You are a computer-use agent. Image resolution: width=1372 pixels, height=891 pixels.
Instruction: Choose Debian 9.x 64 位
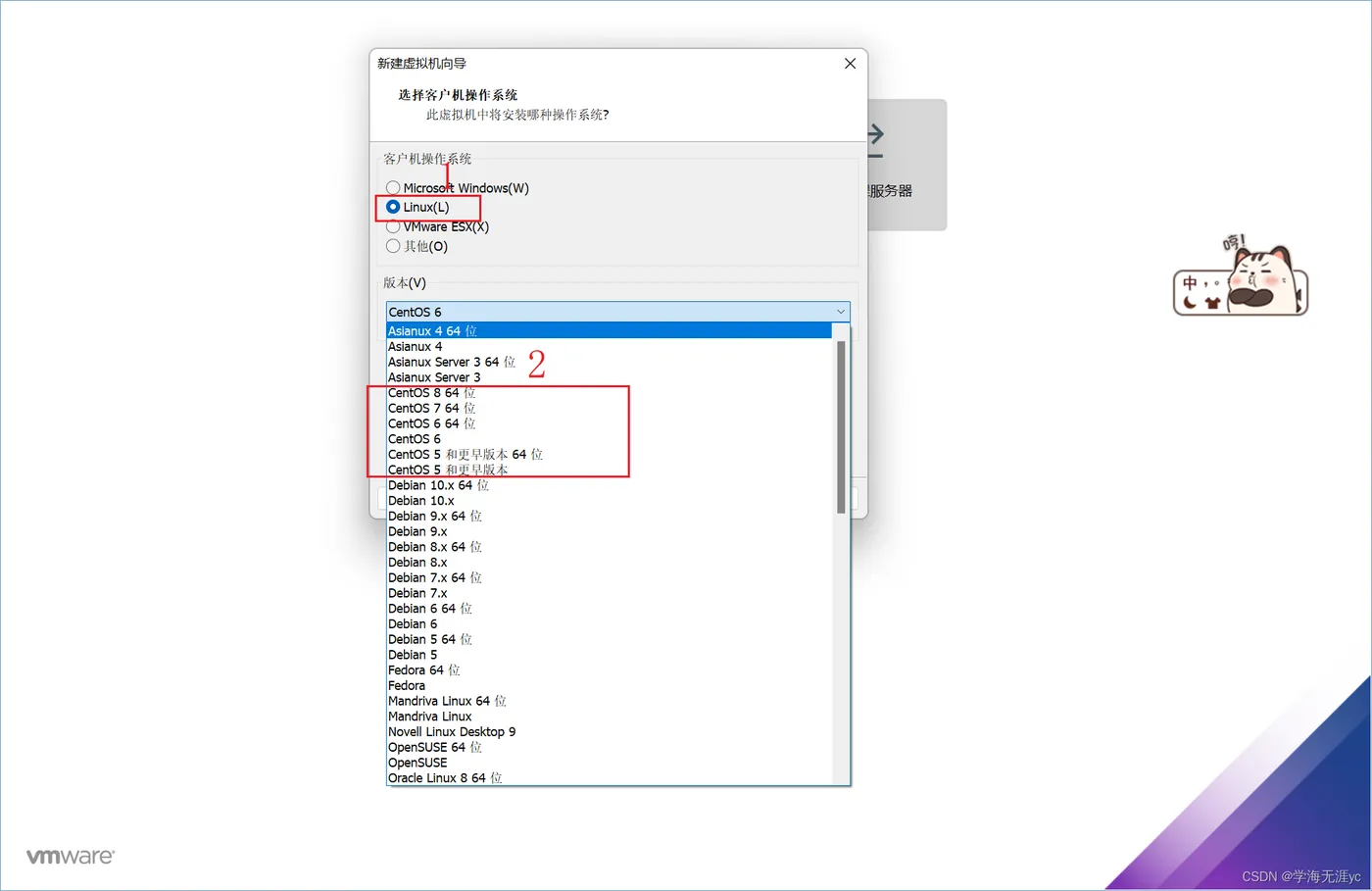tap(609, 516)
